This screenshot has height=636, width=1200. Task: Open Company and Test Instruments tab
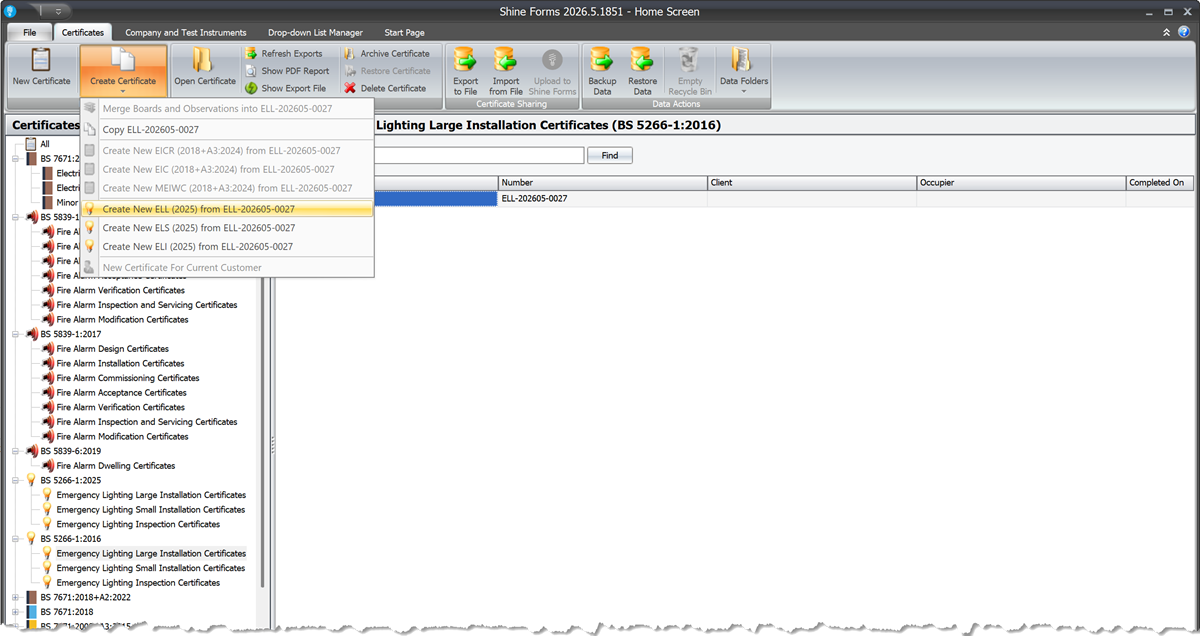click(186, 33)
